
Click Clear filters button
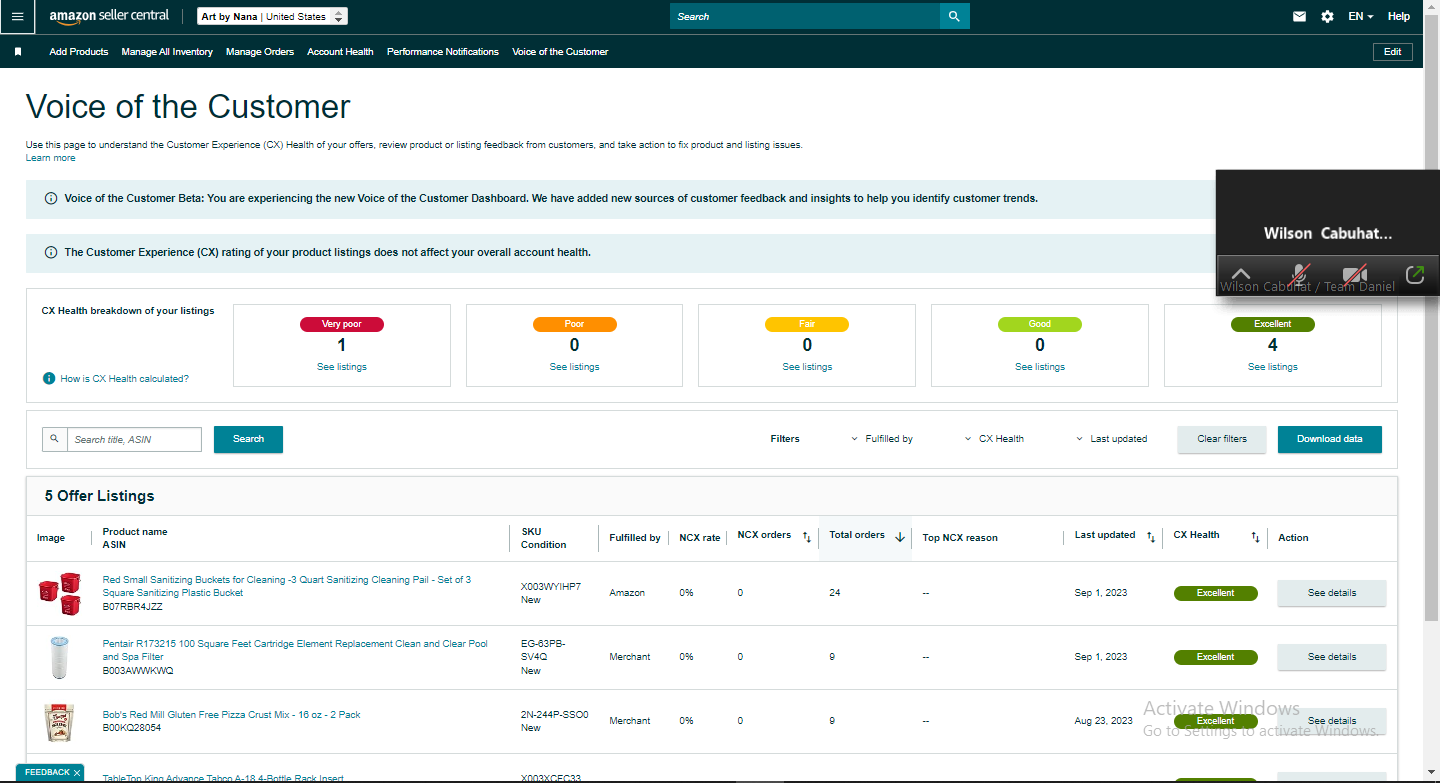pyautogui.click(x=1222, y=439)
